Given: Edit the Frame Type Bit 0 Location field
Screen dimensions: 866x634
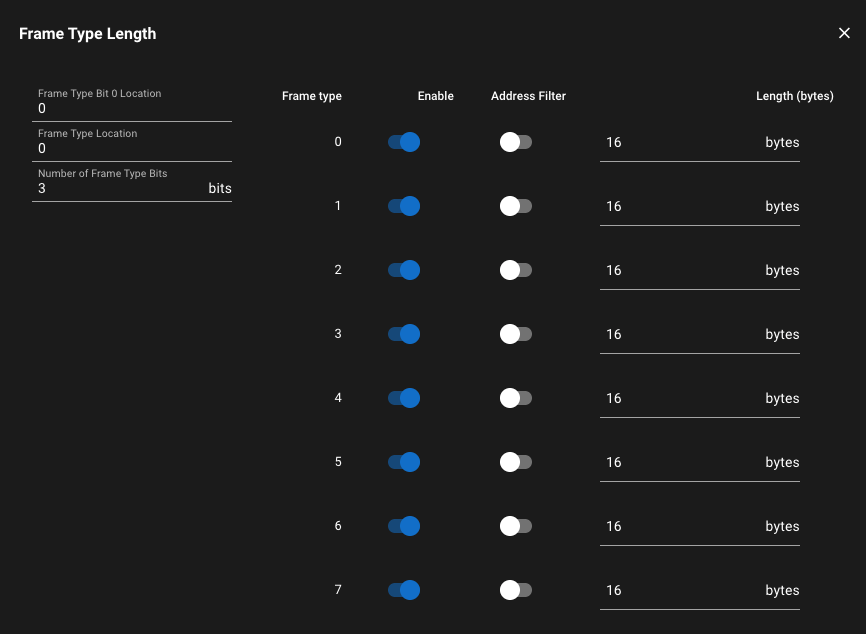Looking at the screenshot, I should click(x=130, y=108).
